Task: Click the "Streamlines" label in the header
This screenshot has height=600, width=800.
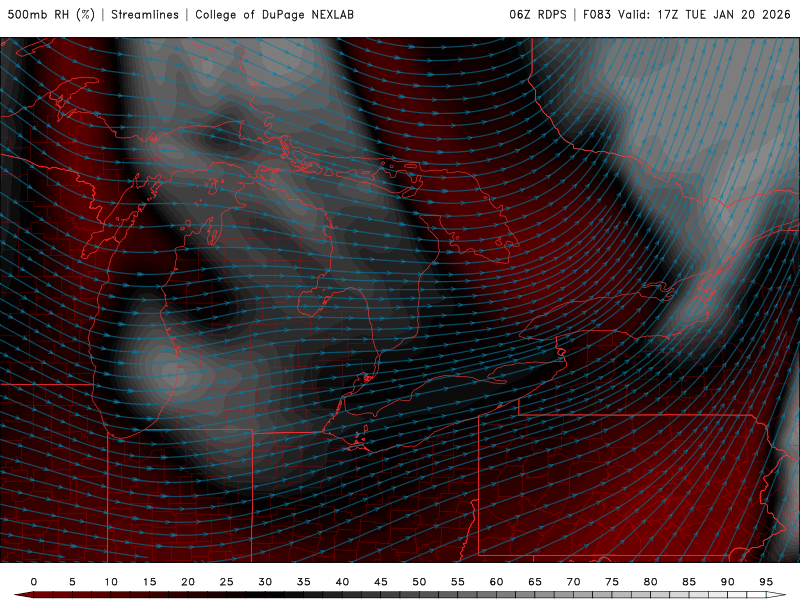Action: coord(145,14)
